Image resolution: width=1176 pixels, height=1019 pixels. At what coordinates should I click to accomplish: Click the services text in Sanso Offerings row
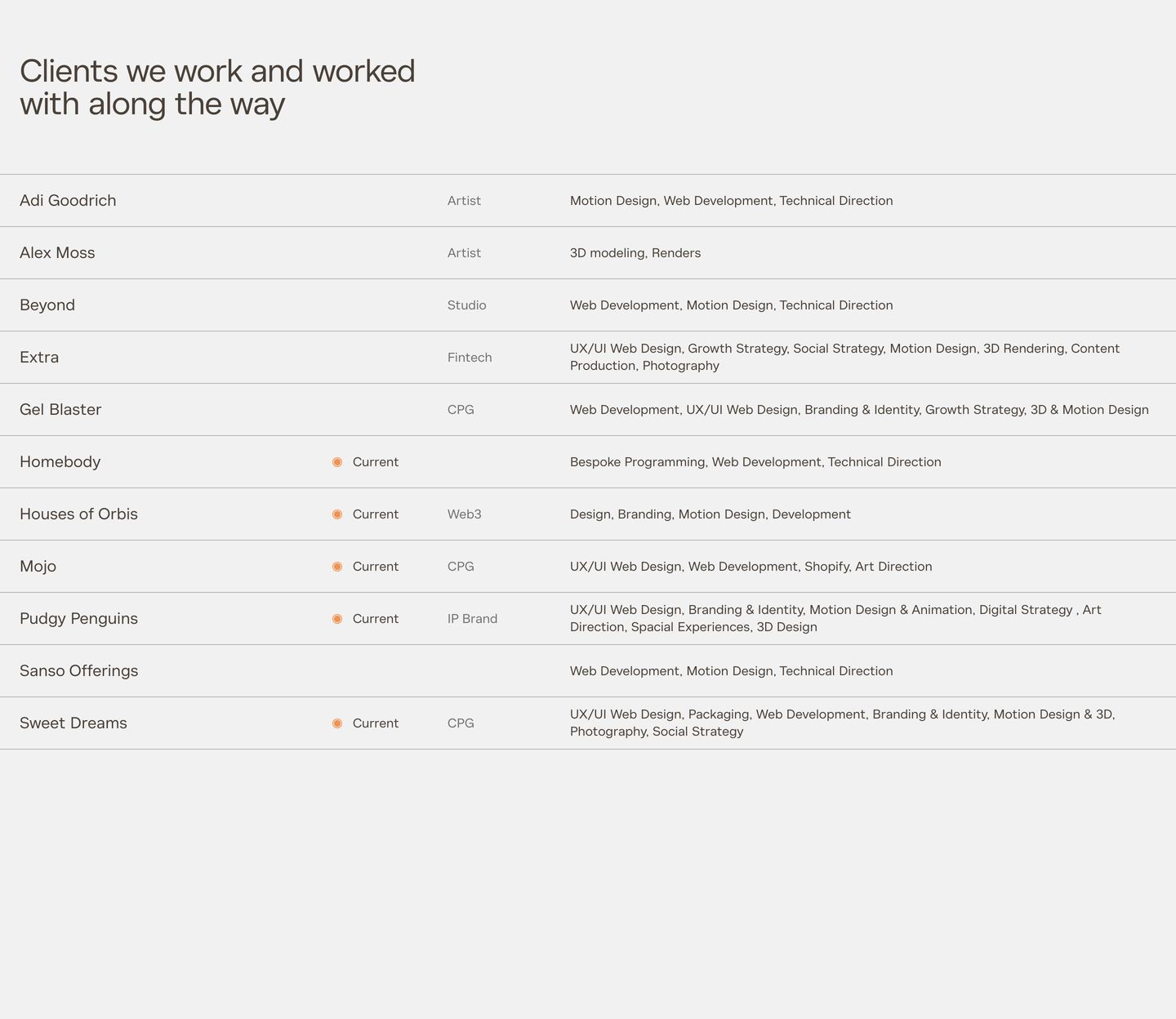click(732, 671)
